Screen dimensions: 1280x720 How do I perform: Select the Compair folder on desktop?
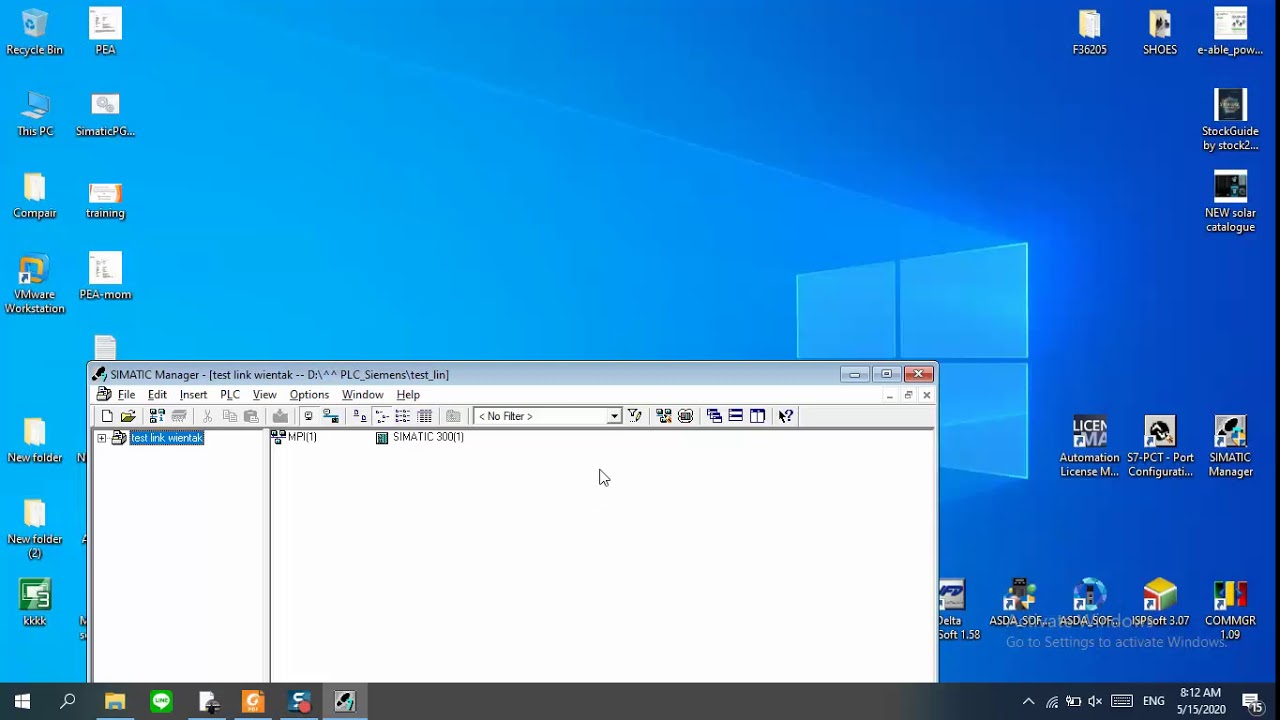coord(35,196)
